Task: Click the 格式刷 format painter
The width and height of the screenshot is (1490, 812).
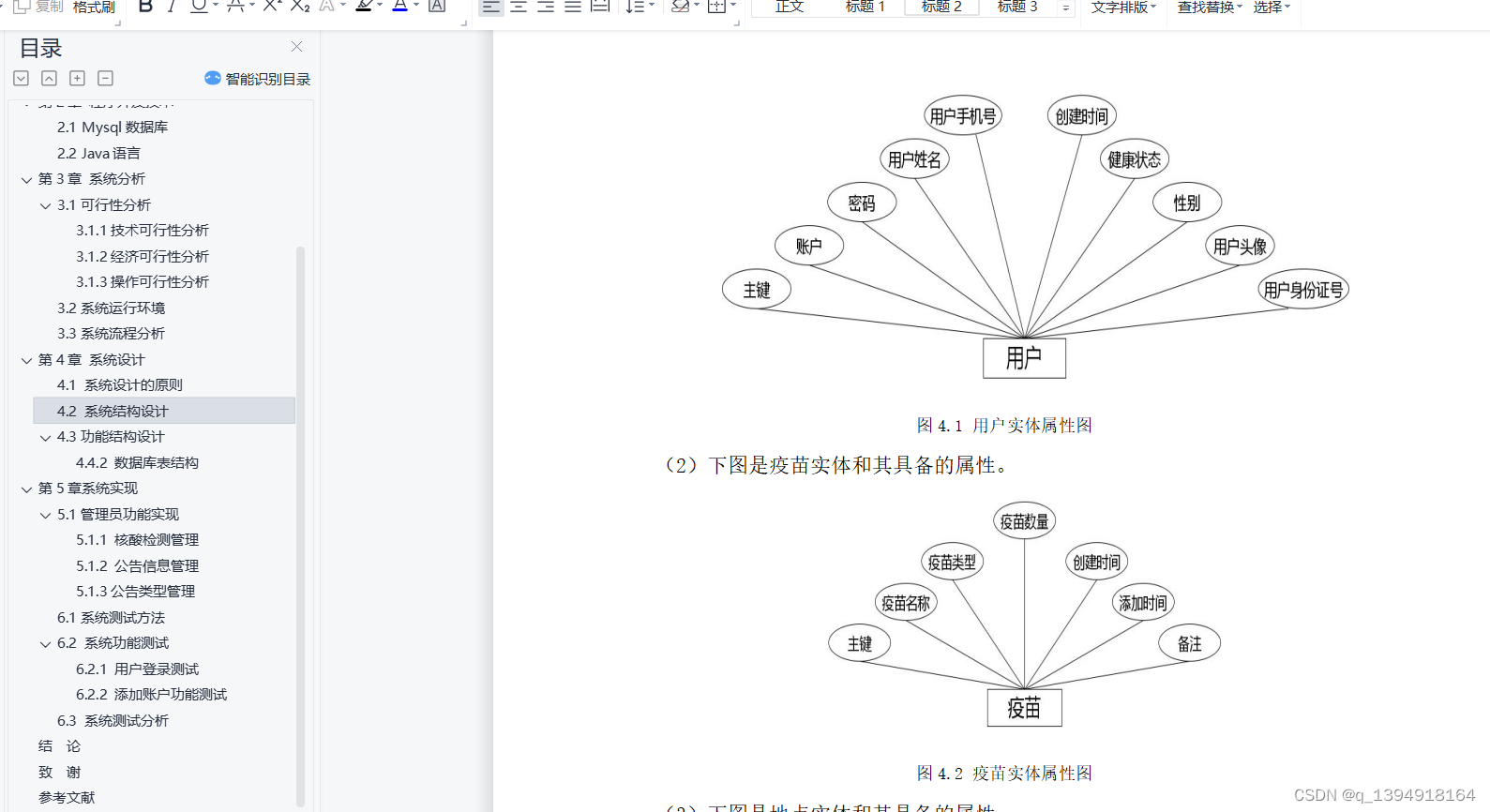Action: [x=94, y=7]
